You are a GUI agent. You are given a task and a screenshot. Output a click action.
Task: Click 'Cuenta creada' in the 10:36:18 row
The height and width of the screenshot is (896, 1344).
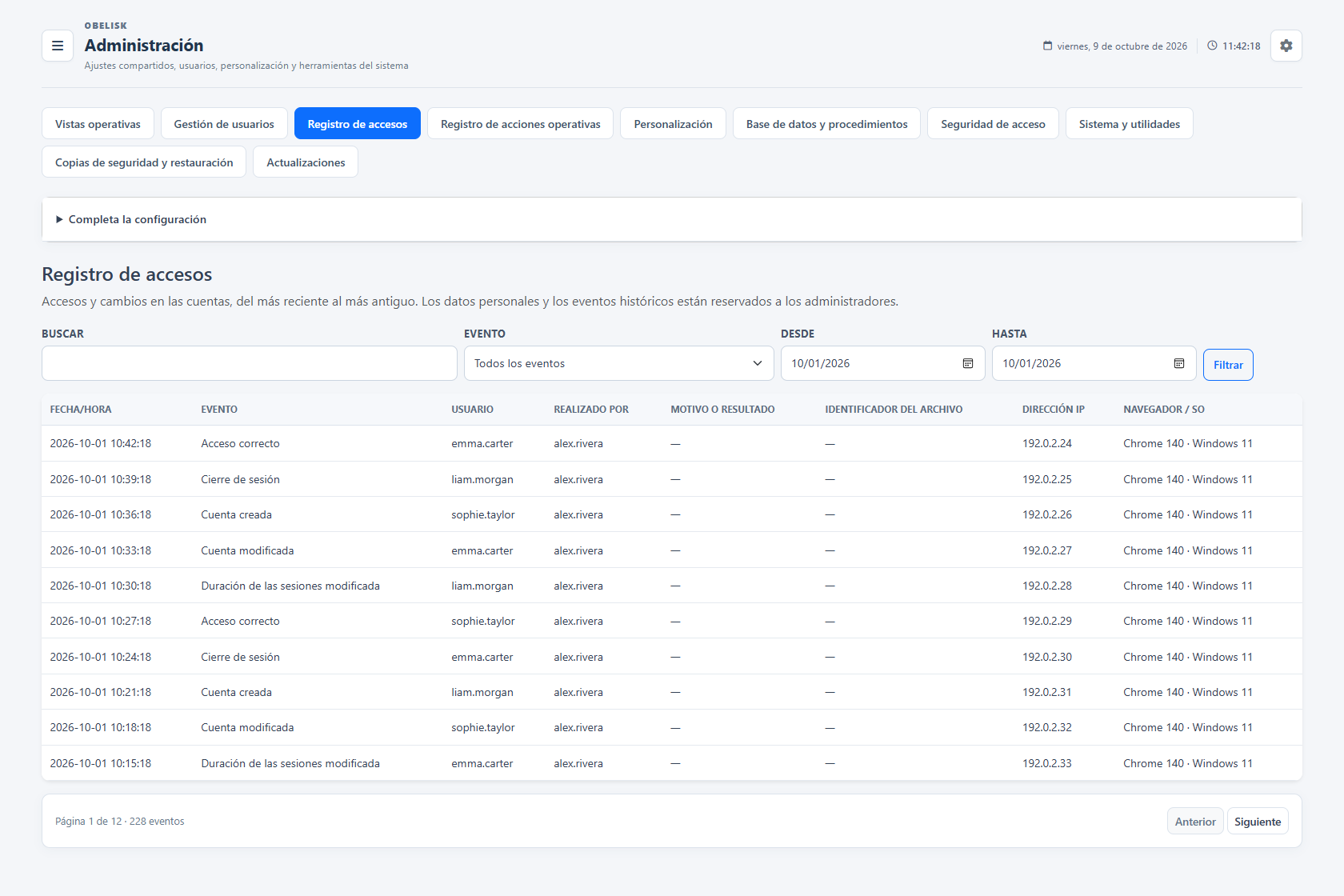click(x=237, y=515)
